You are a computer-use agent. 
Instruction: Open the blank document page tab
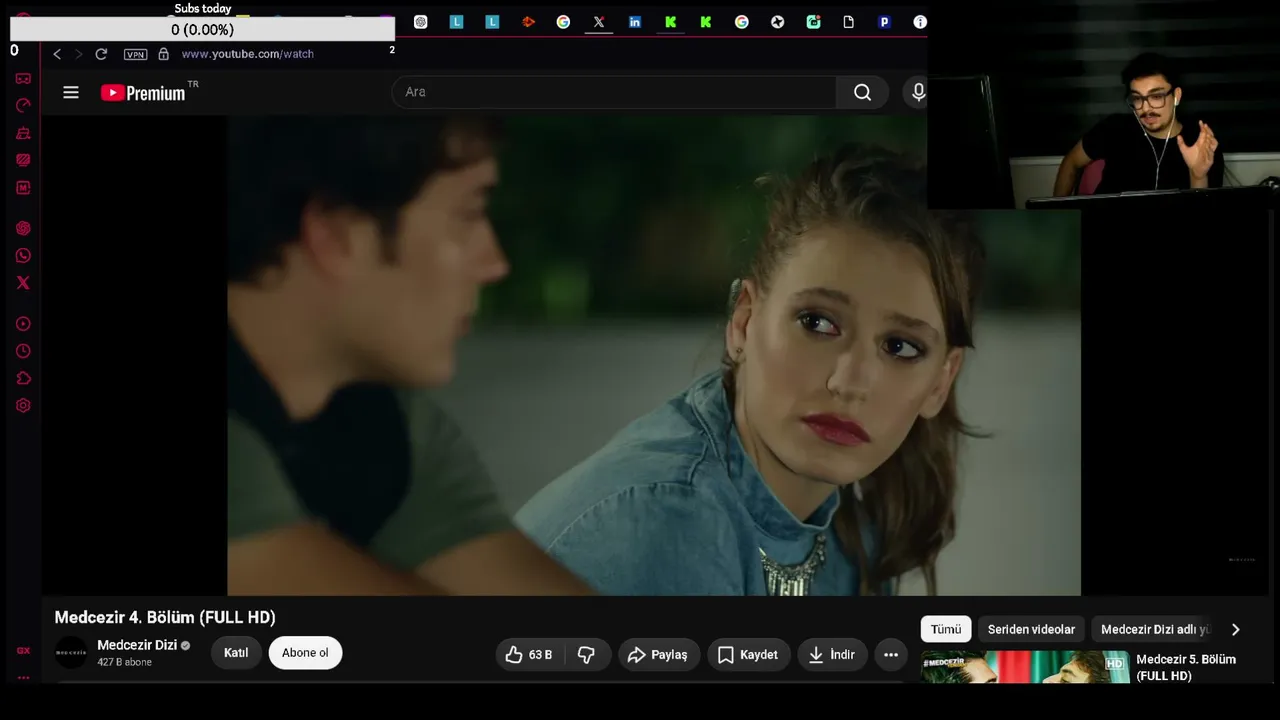point(849,22)
